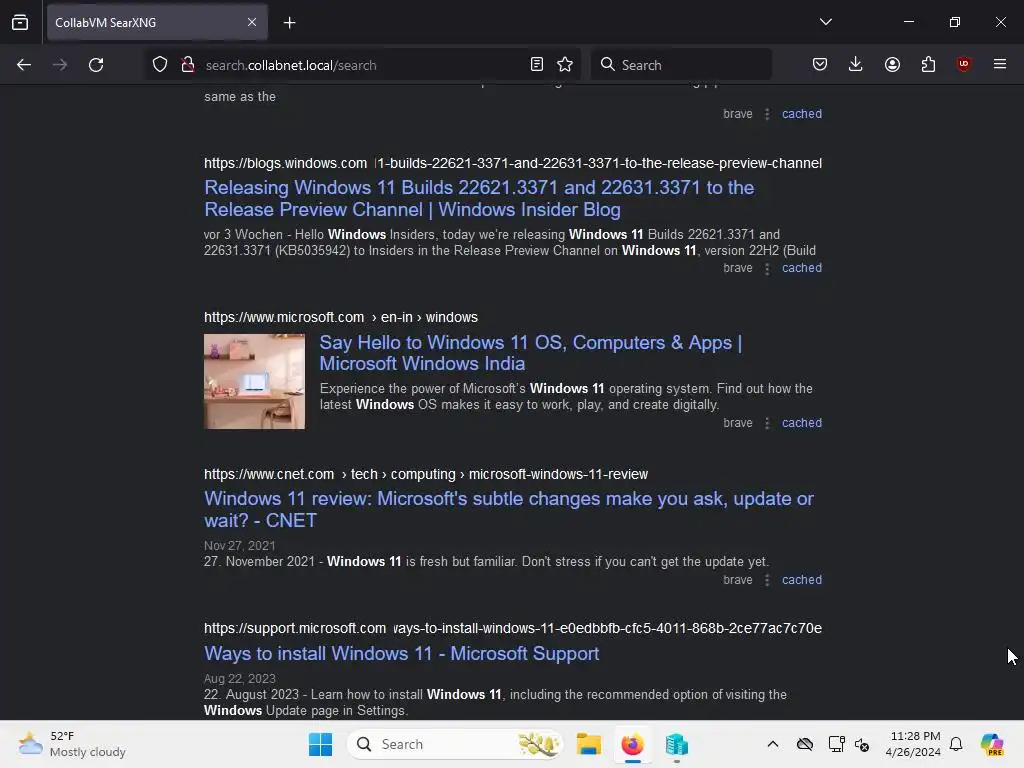
Task: Click the forward navigation arrow
Action: (60, 65)
